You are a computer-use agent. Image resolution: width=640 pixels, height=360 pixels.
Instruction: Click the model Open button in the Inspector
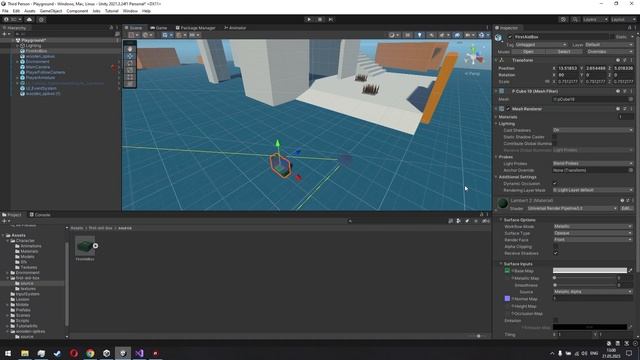pos(528,52)
